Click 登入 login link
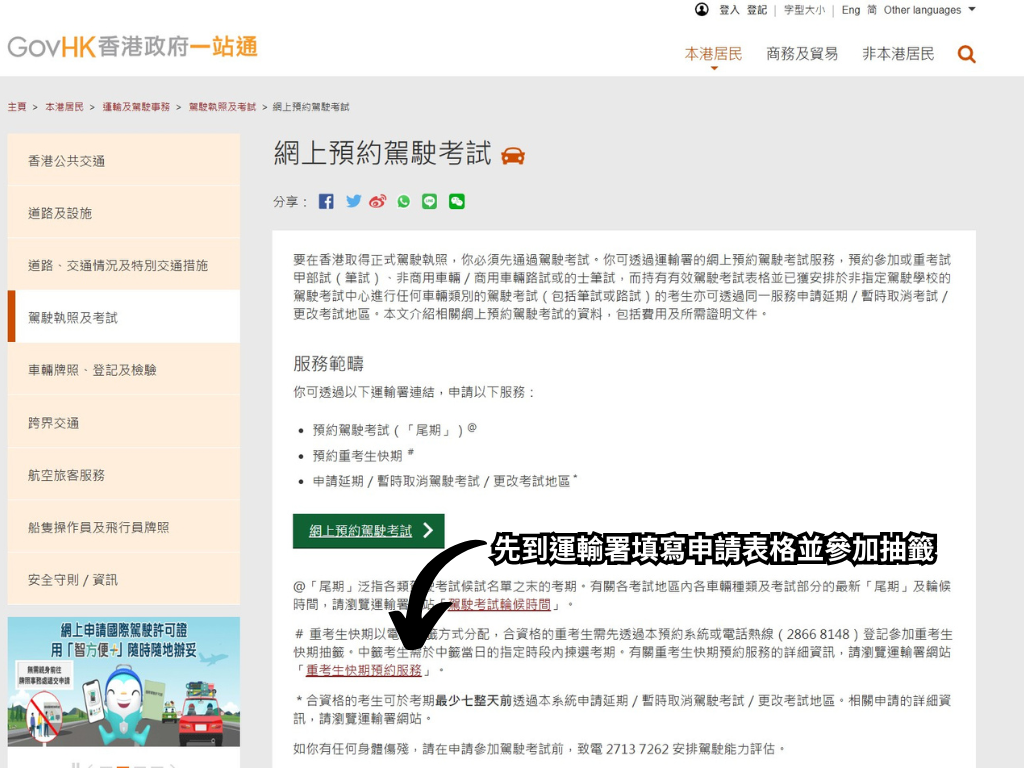The image size is (1024, 768). pyautogui.click(x=729, y=10)
